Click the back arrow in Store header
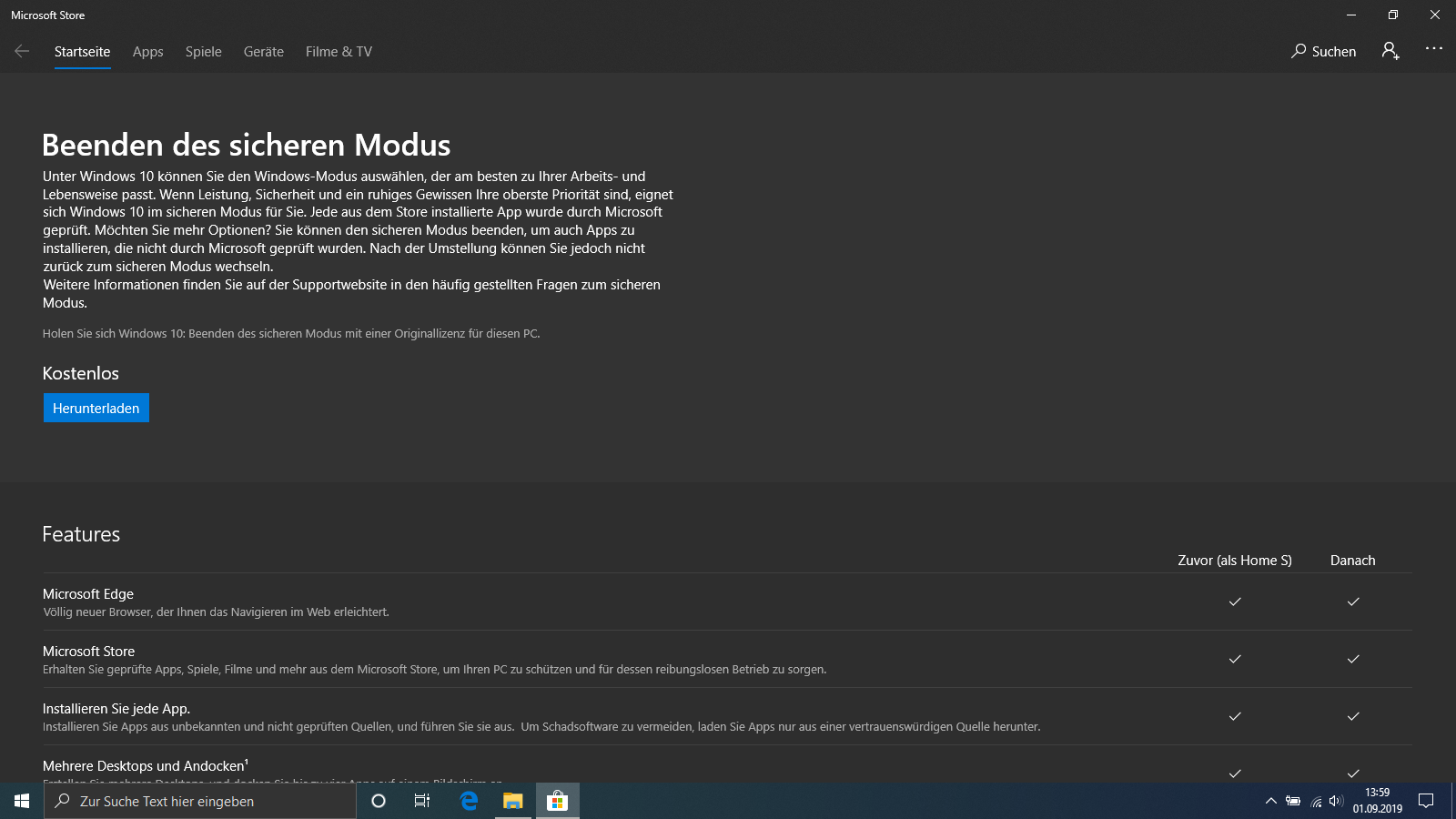Viewport: 1456px width, 819px height. point(22,51)
